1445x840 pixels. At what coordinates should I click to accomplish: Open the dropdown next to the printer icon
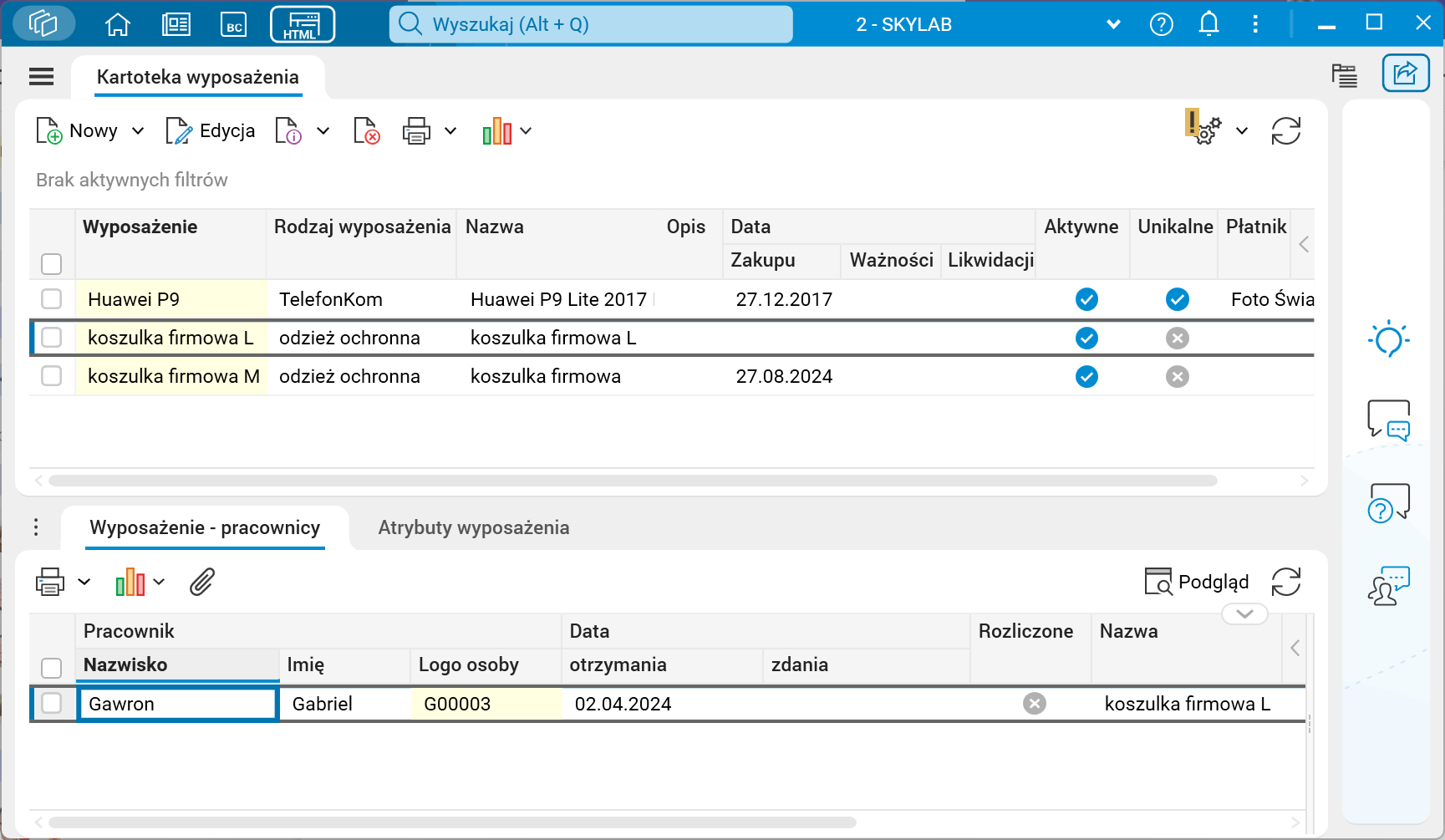[450, 131]
